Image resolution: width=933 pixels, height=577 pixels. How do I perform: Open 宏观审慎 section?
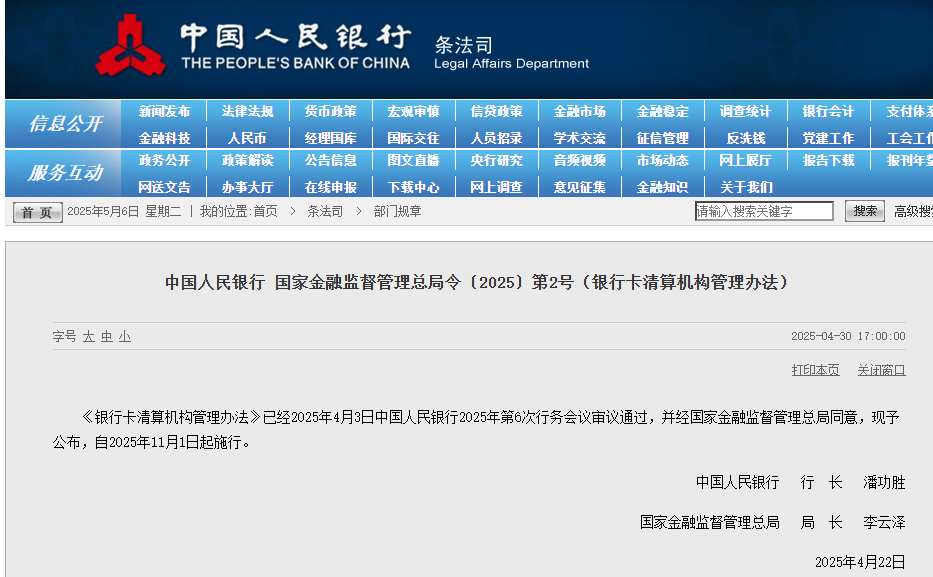[414, 111]
